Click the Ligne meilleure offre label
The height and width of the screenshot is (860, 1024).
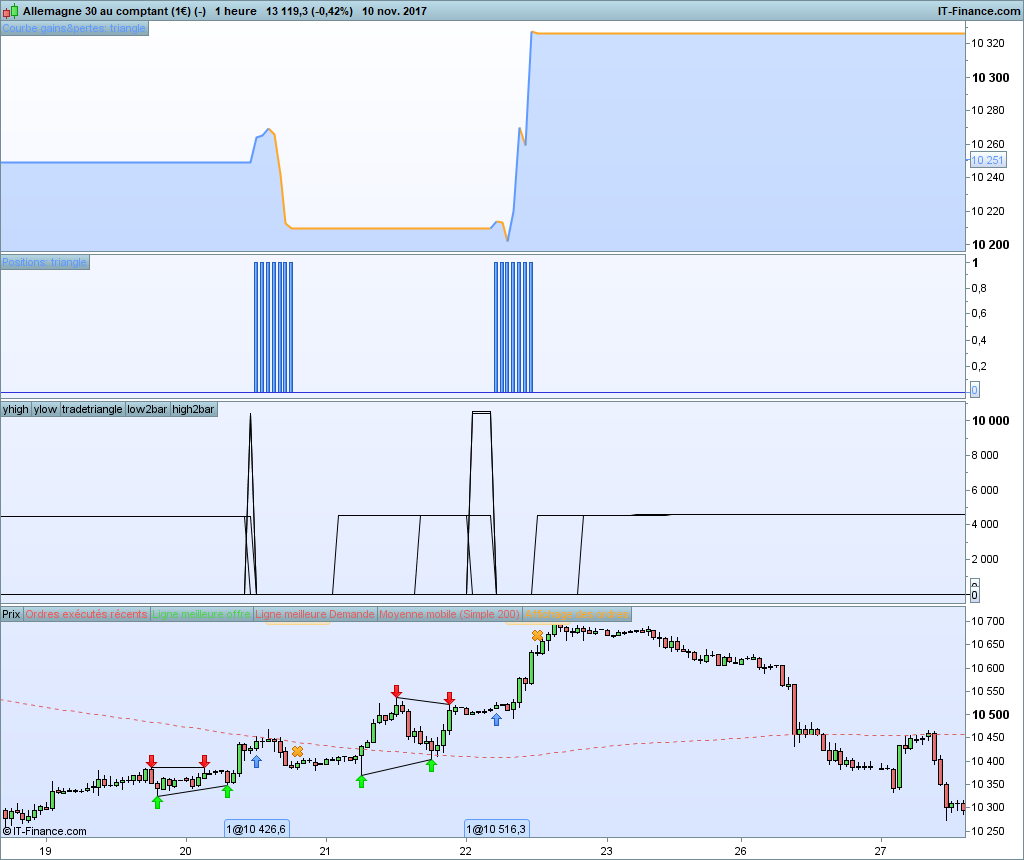click(201, 614)
